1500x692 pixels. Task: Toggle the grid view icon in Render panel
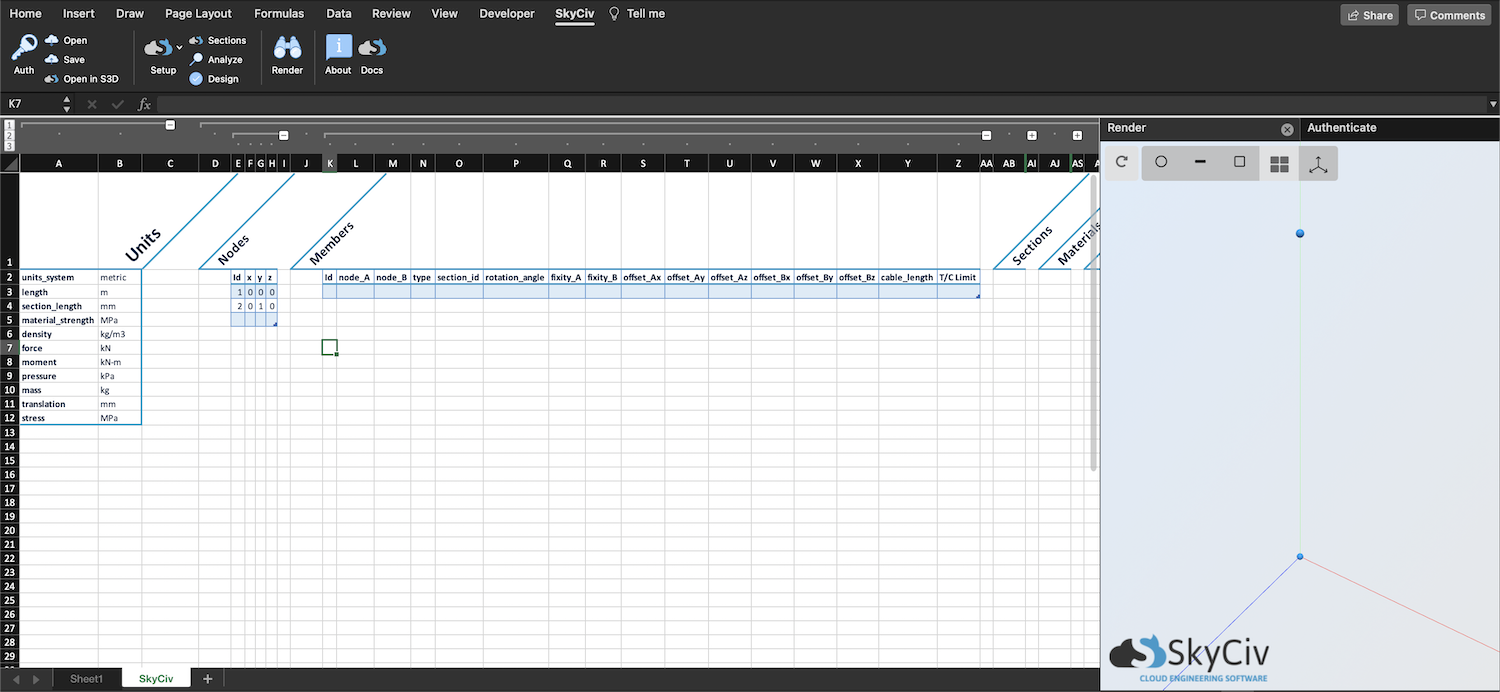point(1278,163)
